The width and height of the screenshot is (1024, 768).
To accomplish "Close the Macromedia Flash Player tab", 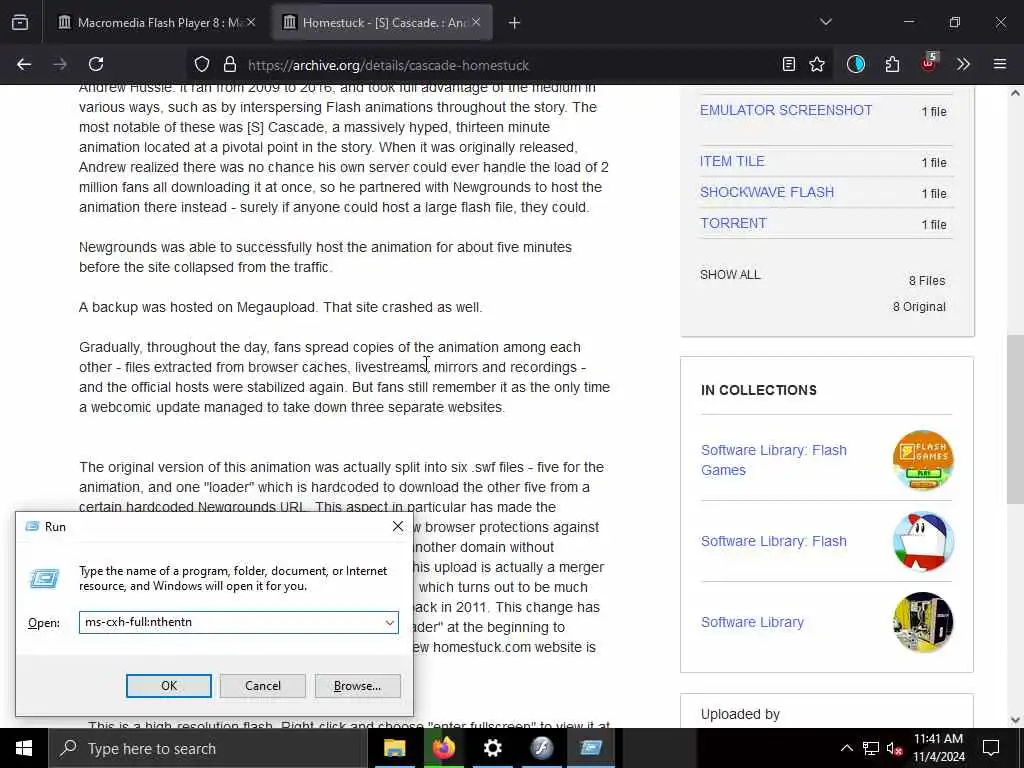I will point(251,23).
